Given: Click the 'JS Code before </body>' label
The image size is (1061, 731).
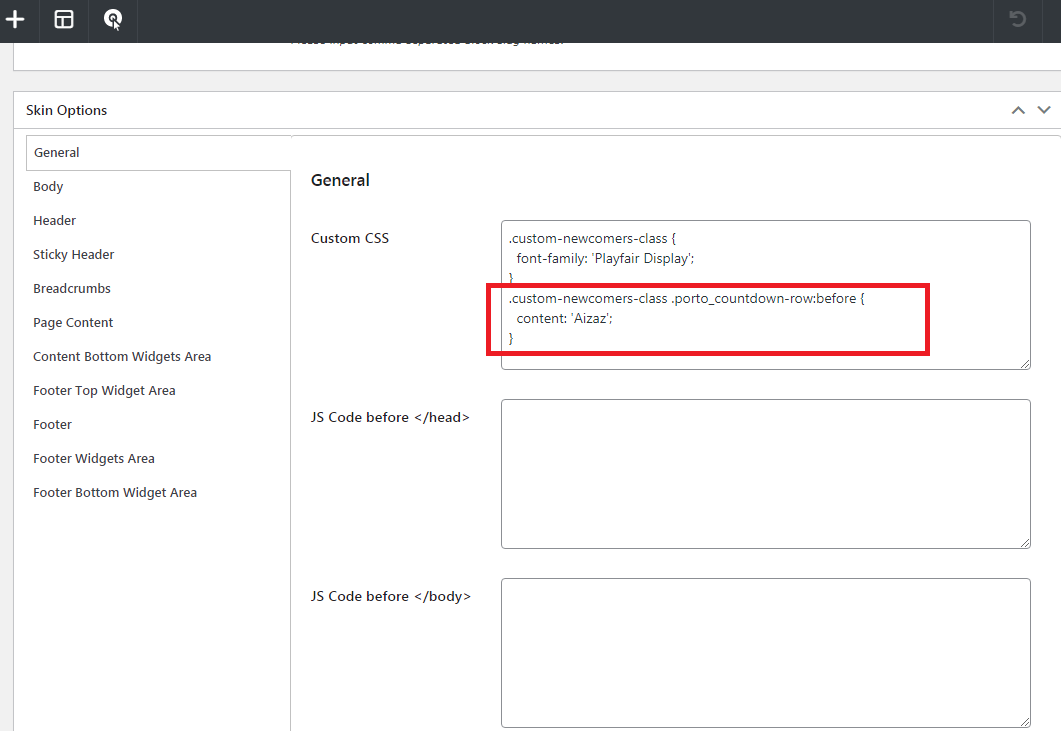Looking at the screenshot, I should coord(391,596).
